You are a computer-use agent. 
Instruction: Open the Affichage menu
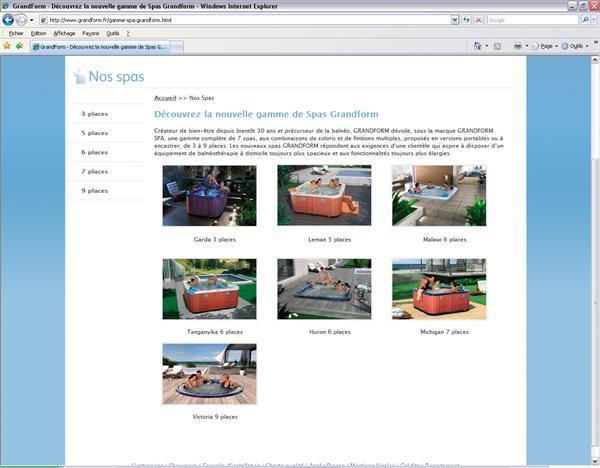click(x=64, y=34)
